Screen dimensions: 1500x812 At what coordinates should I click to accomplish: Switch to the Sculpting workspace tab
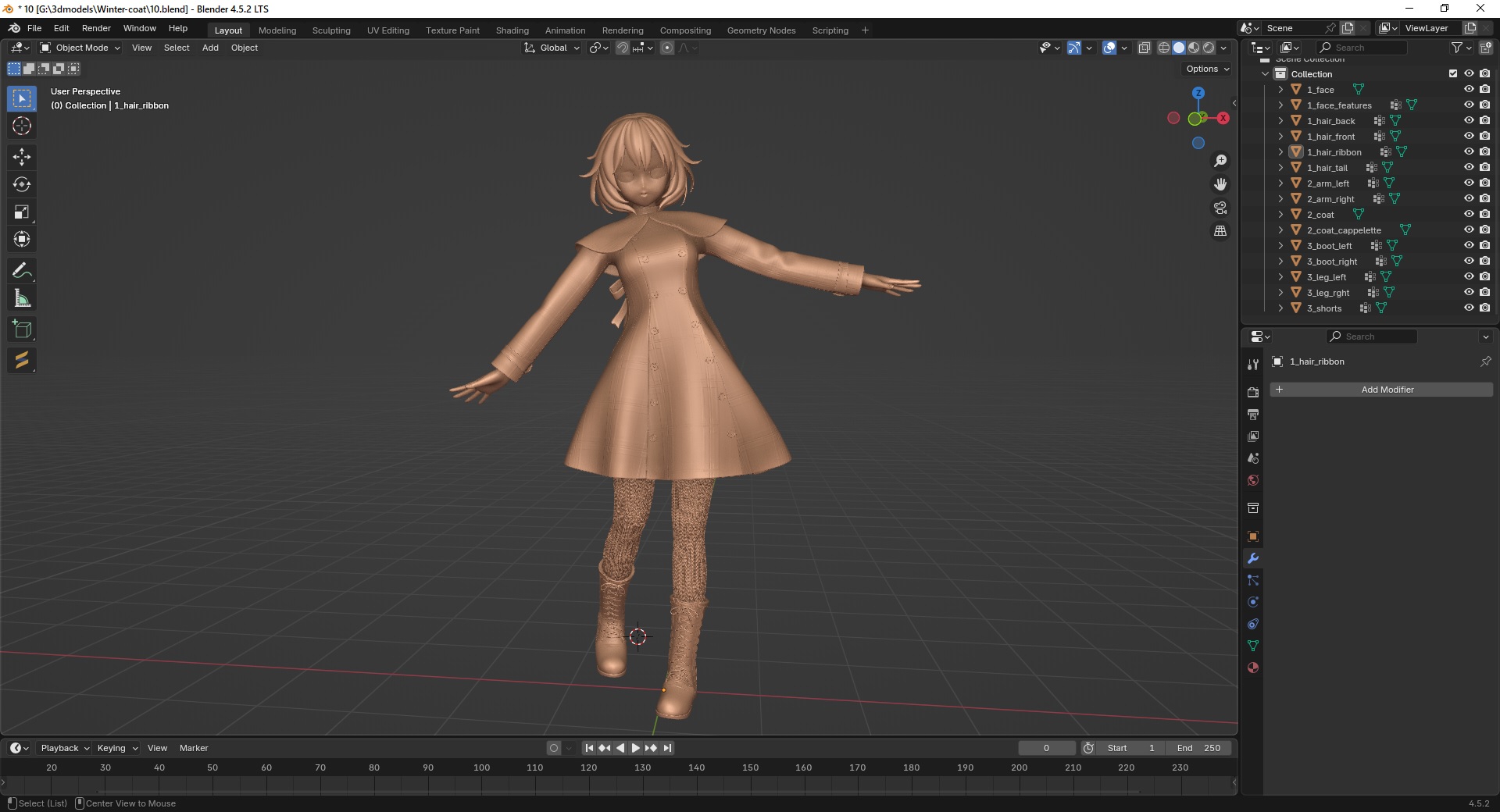[331, 30]
